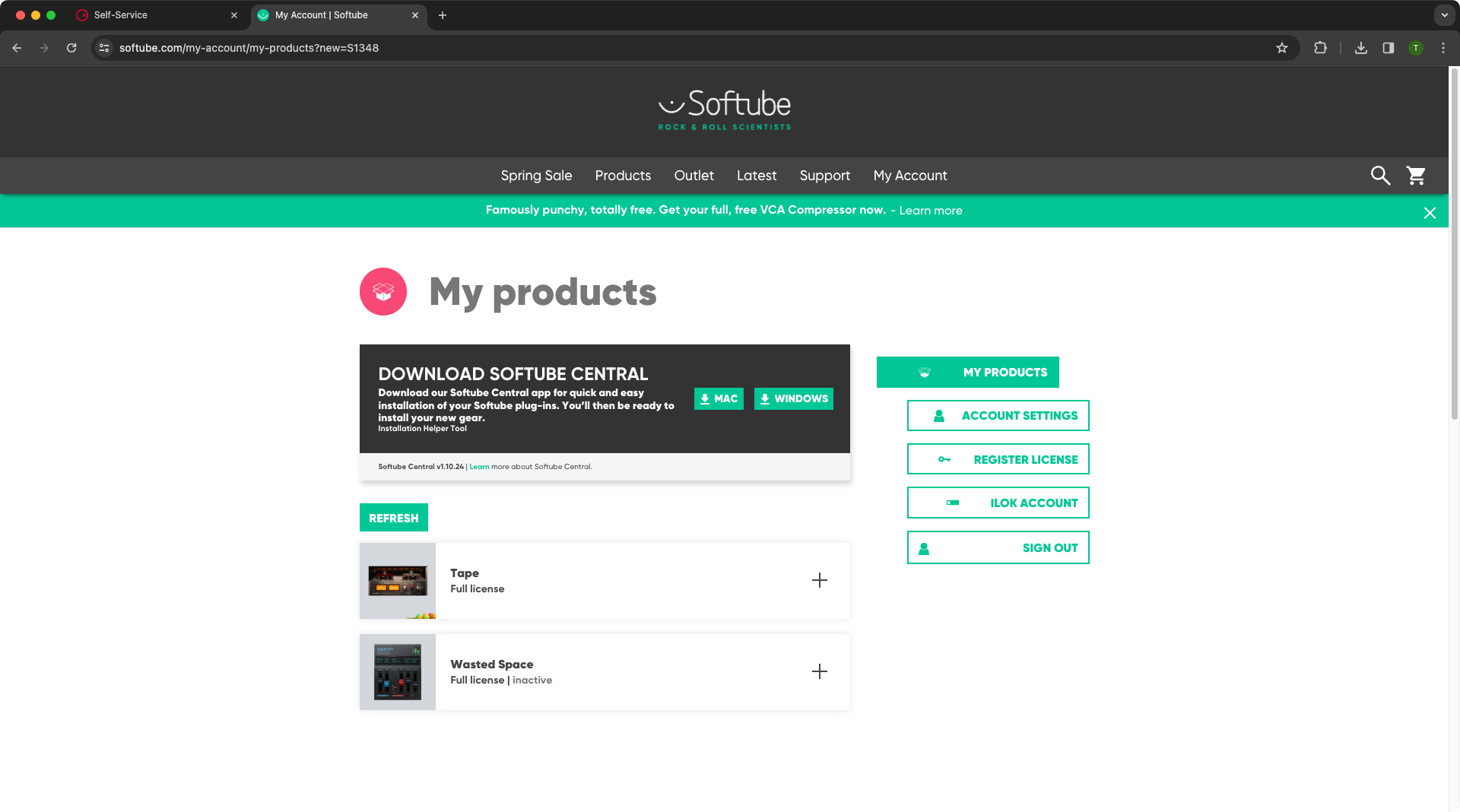Open a new browser tab
The height and width of the screenshot is (812, 1460).
pyautogui.click(x=443, y=15)
